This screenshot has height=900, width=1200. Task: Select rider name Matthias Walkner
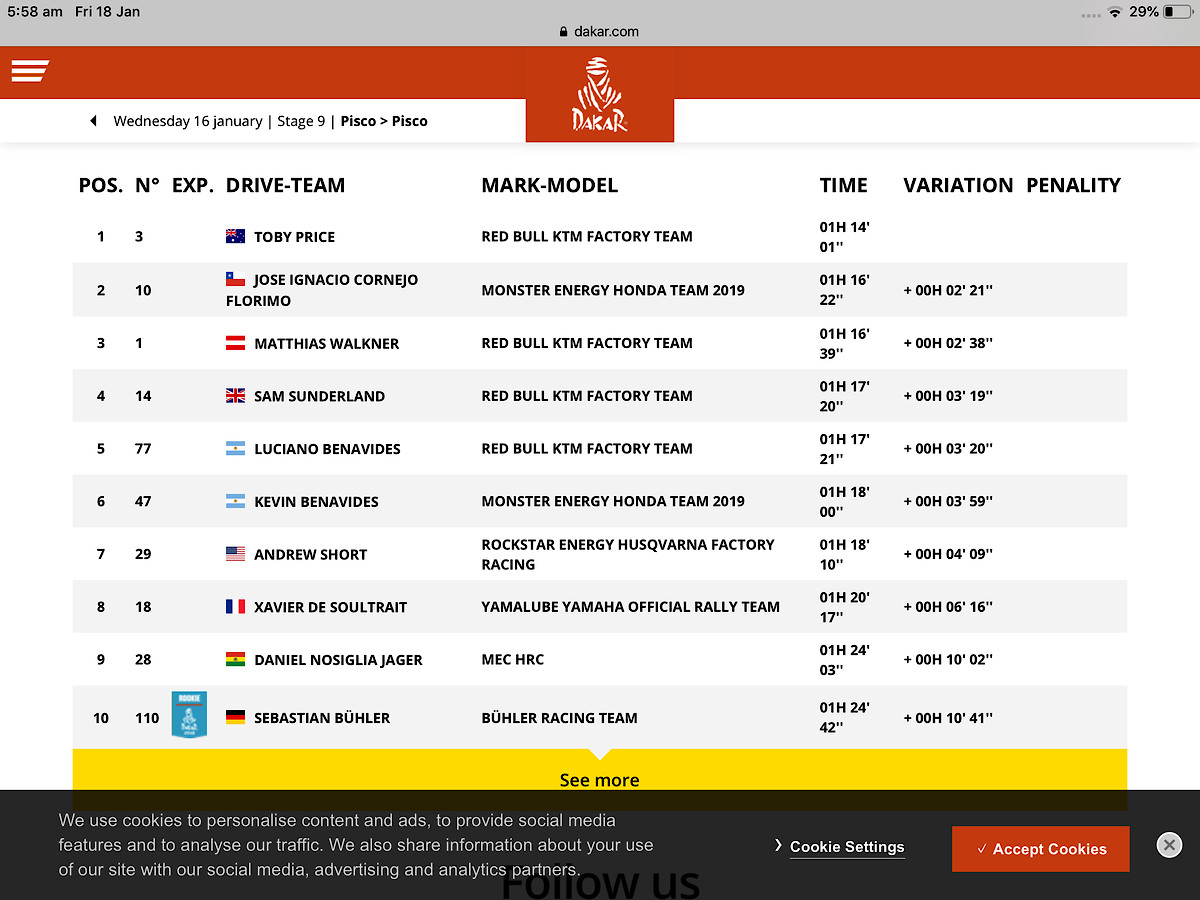[x=327, y=343]
